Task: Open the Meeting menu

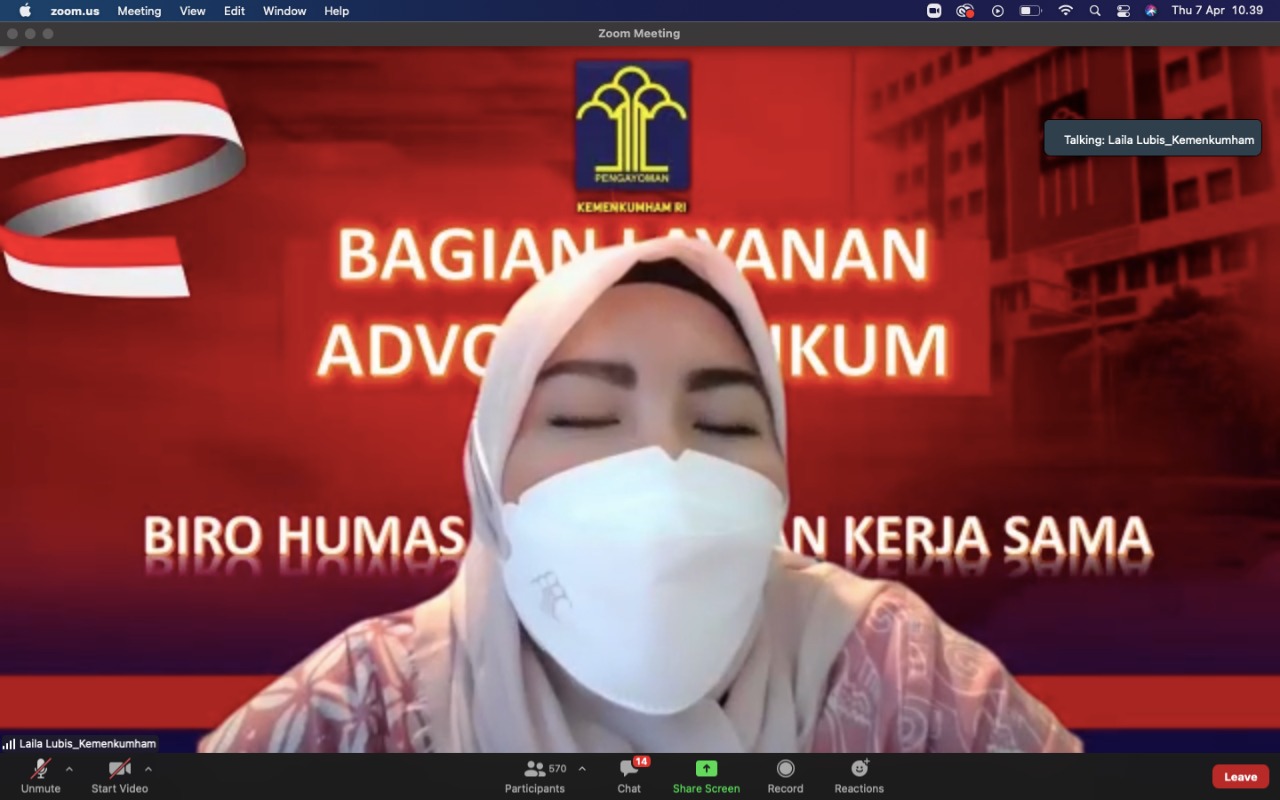Action: point(139,11)
